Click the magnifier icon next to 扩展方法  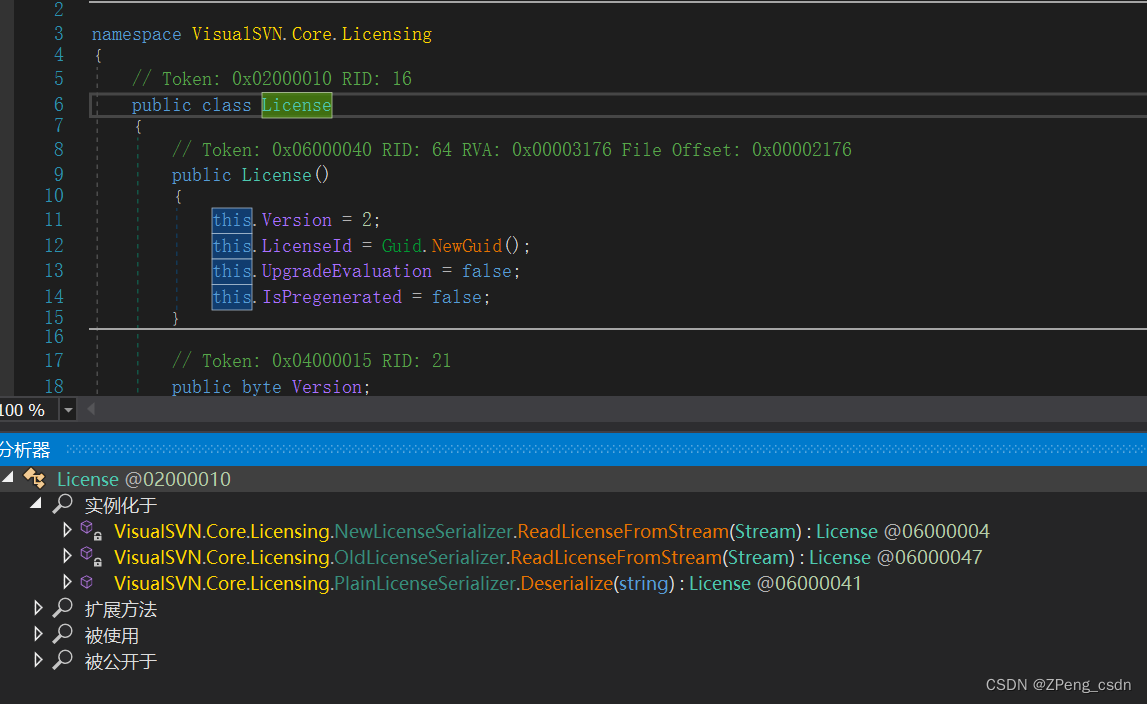63,607
